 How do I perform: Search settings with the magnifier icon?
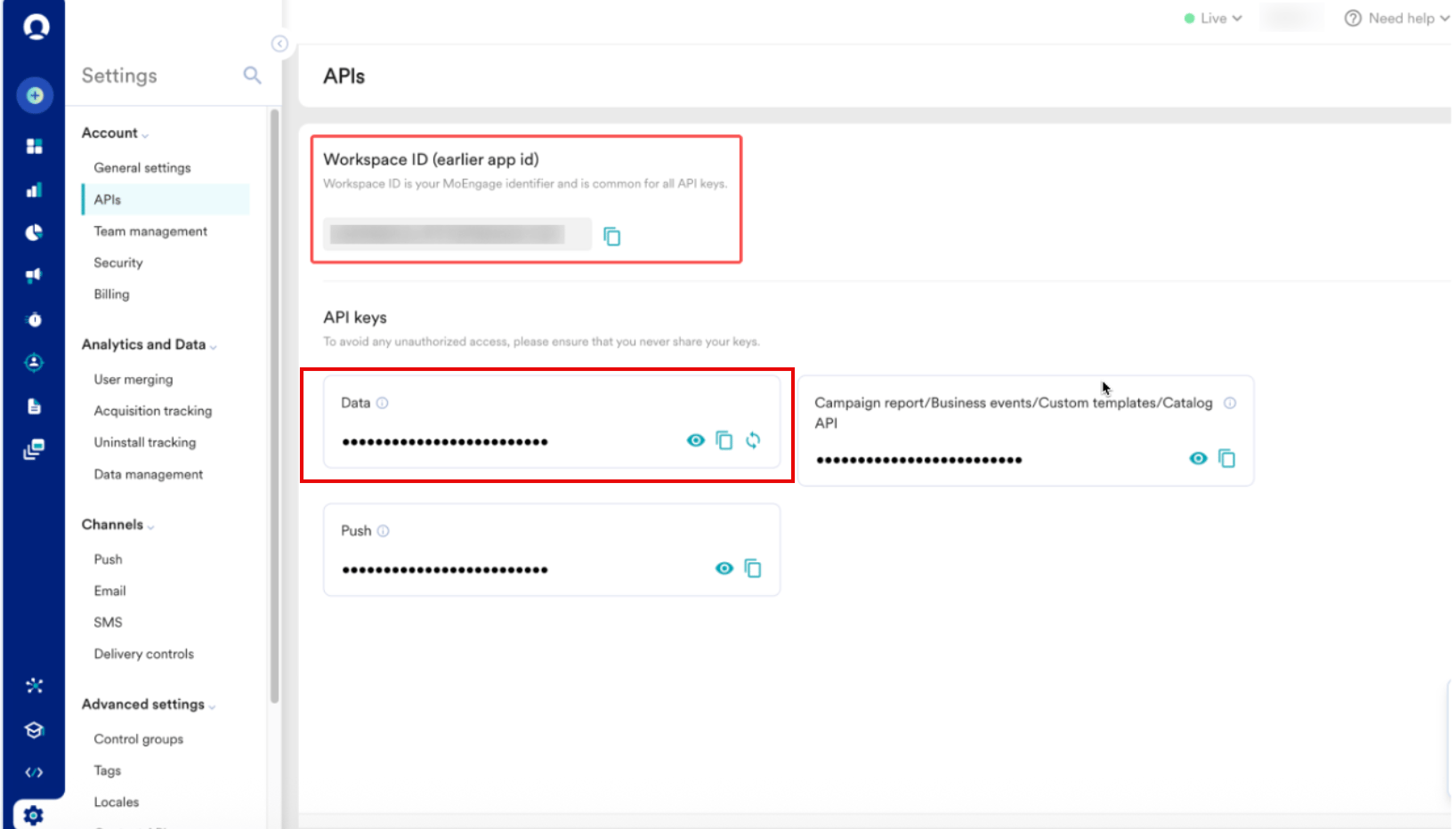coord(253,76)
